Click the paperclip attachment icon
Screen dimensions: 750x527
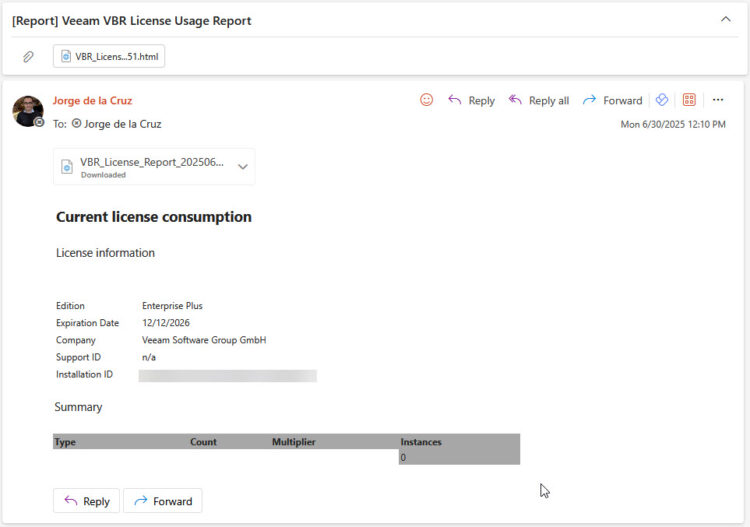coord(29,57)
